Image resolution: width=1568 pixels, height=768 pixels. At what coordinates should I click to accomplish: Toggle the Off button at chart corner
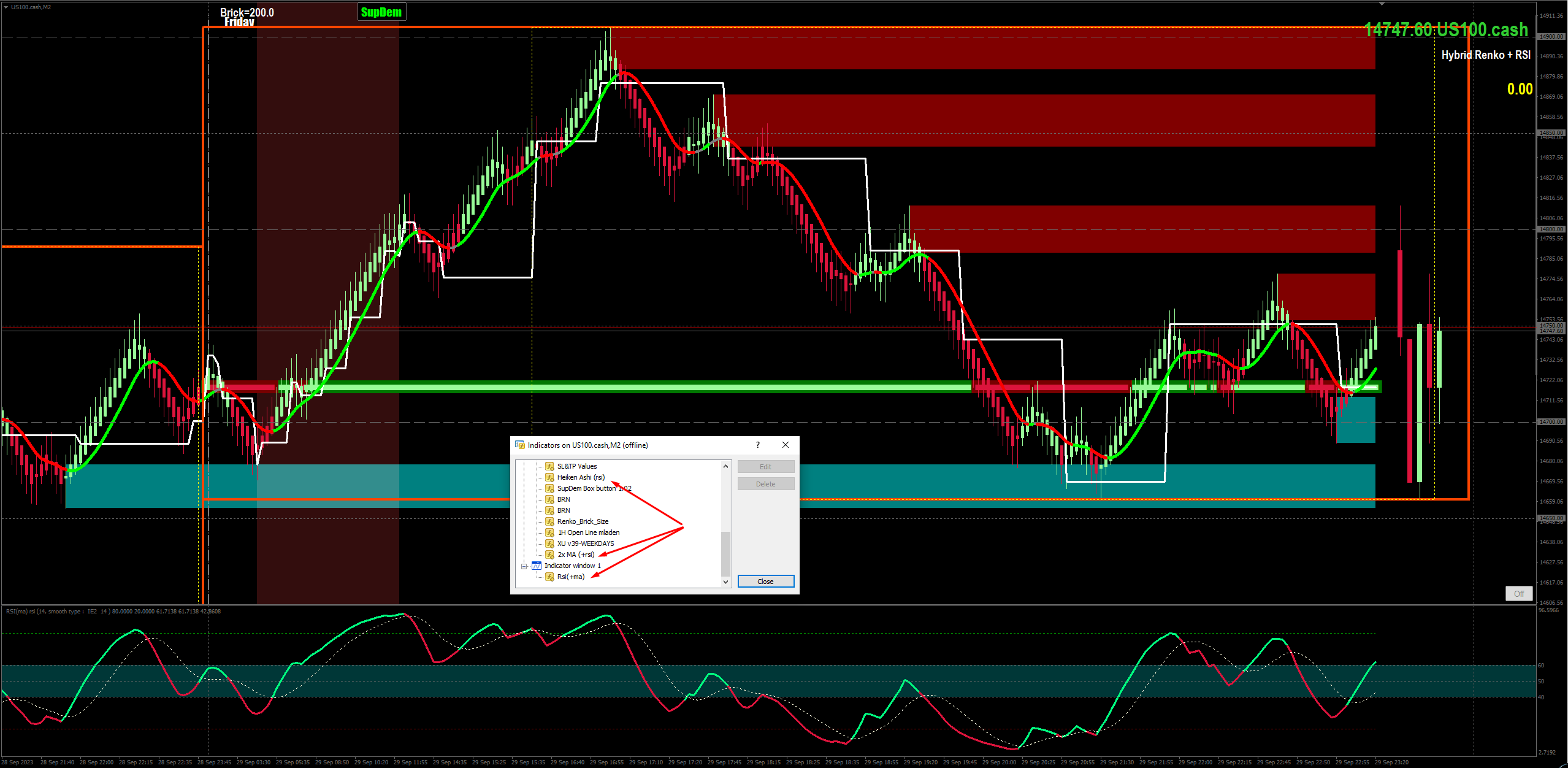(1518, 593)
